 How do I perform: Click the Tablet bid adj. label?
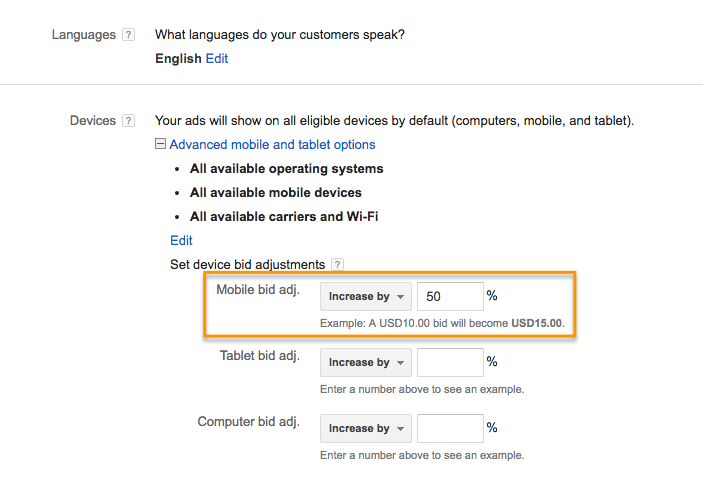[x=260, y=356]
